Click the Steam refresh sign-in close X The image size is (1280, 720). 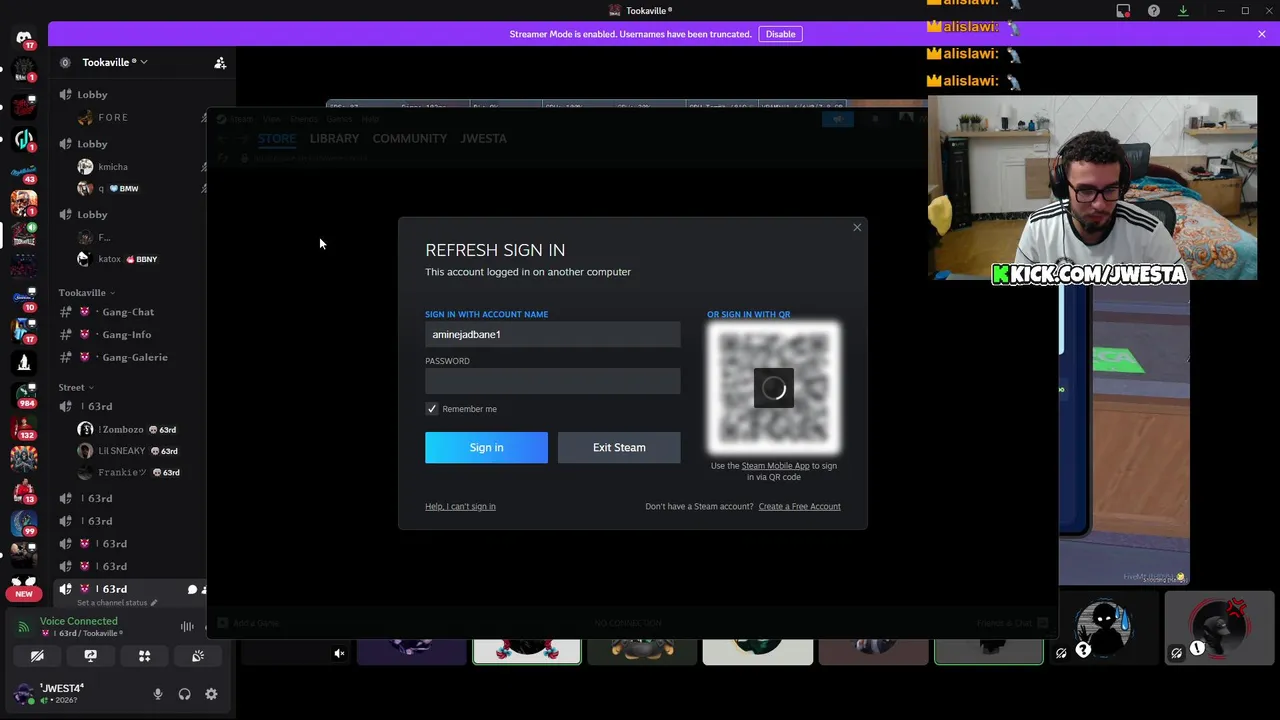(x=857, y=228)
